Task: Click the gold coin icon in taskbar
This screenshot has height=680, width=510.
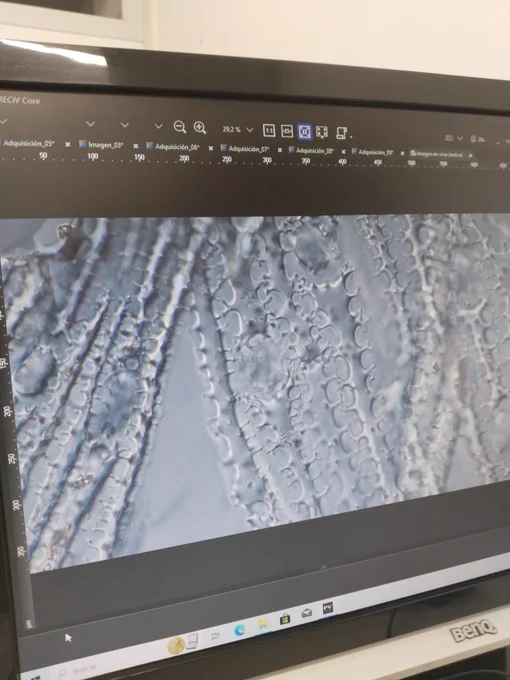Action: click(176, 645)
